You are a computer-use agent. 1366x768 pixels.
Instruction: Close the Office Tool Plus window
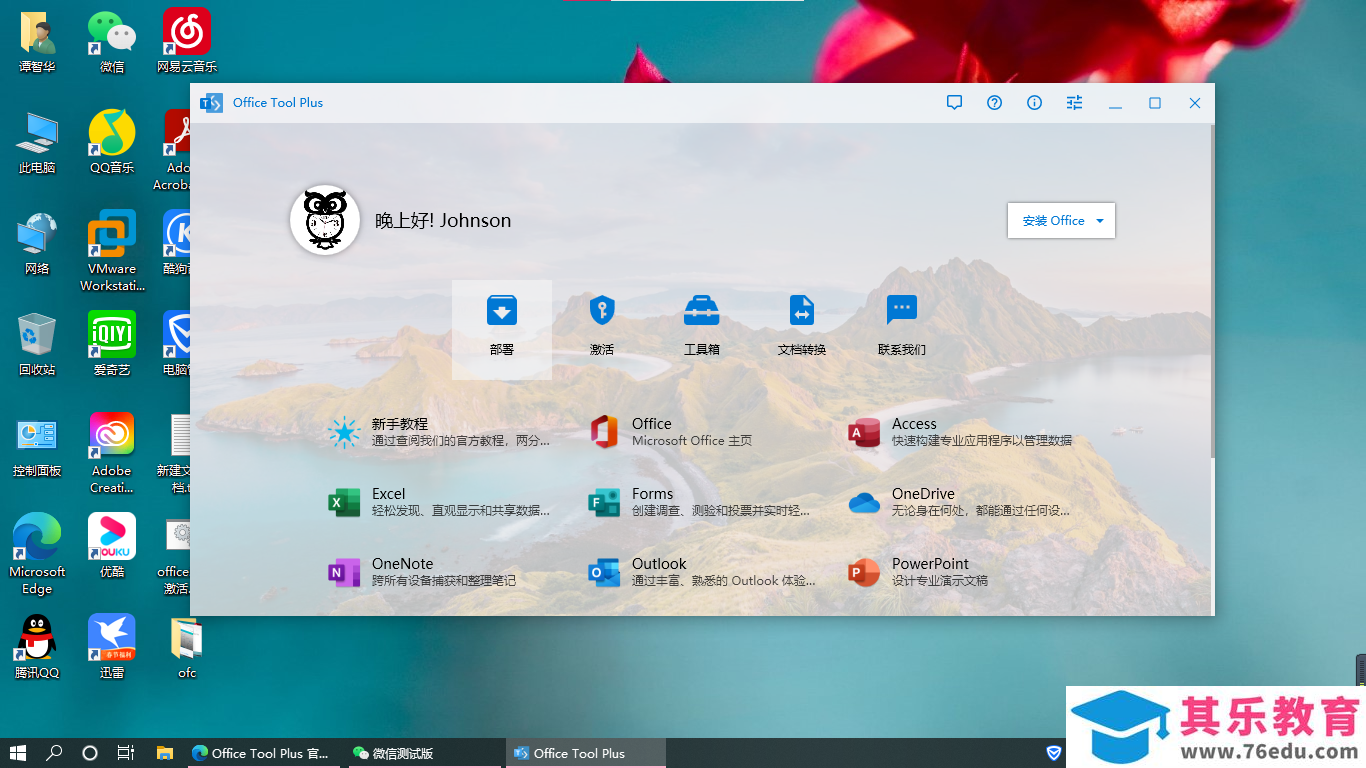tap(1195, 103)
